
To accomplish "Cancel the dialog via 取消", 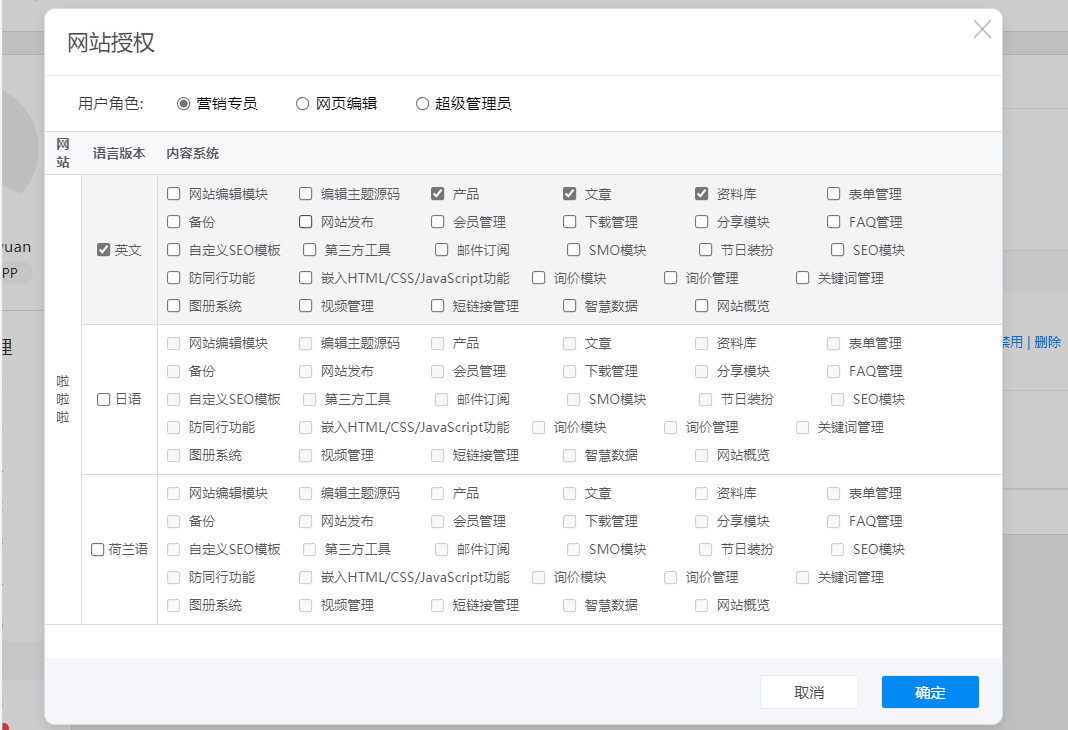I will [809, 691].
